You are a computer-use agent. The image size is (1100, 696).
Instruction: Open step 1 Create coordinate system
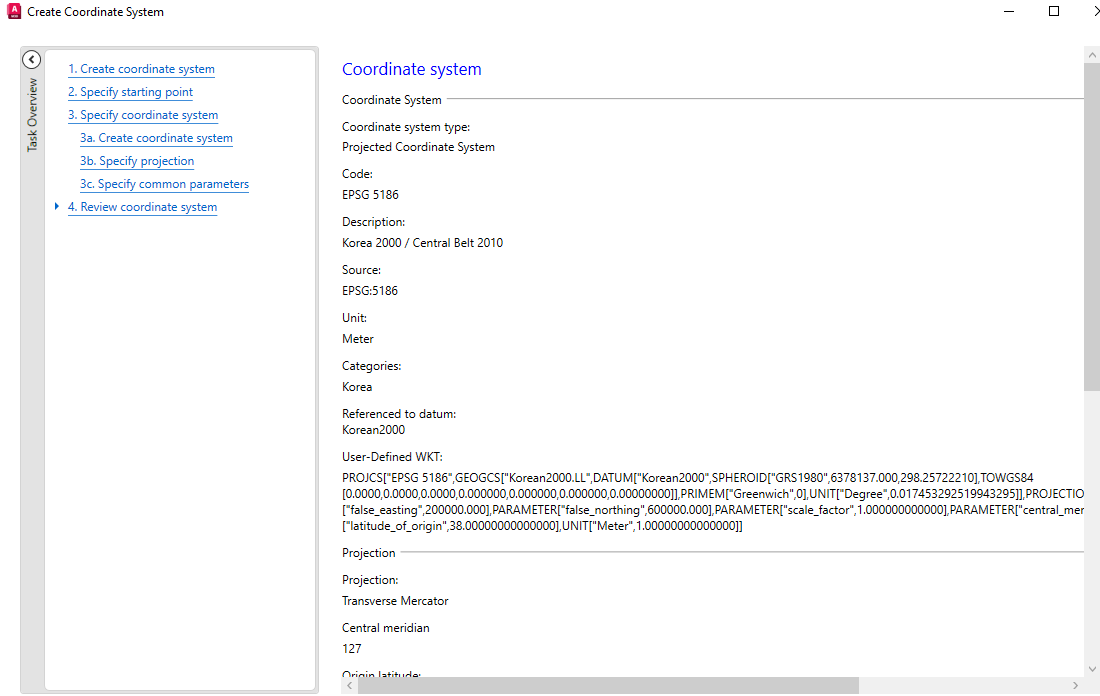coord(141,69)
